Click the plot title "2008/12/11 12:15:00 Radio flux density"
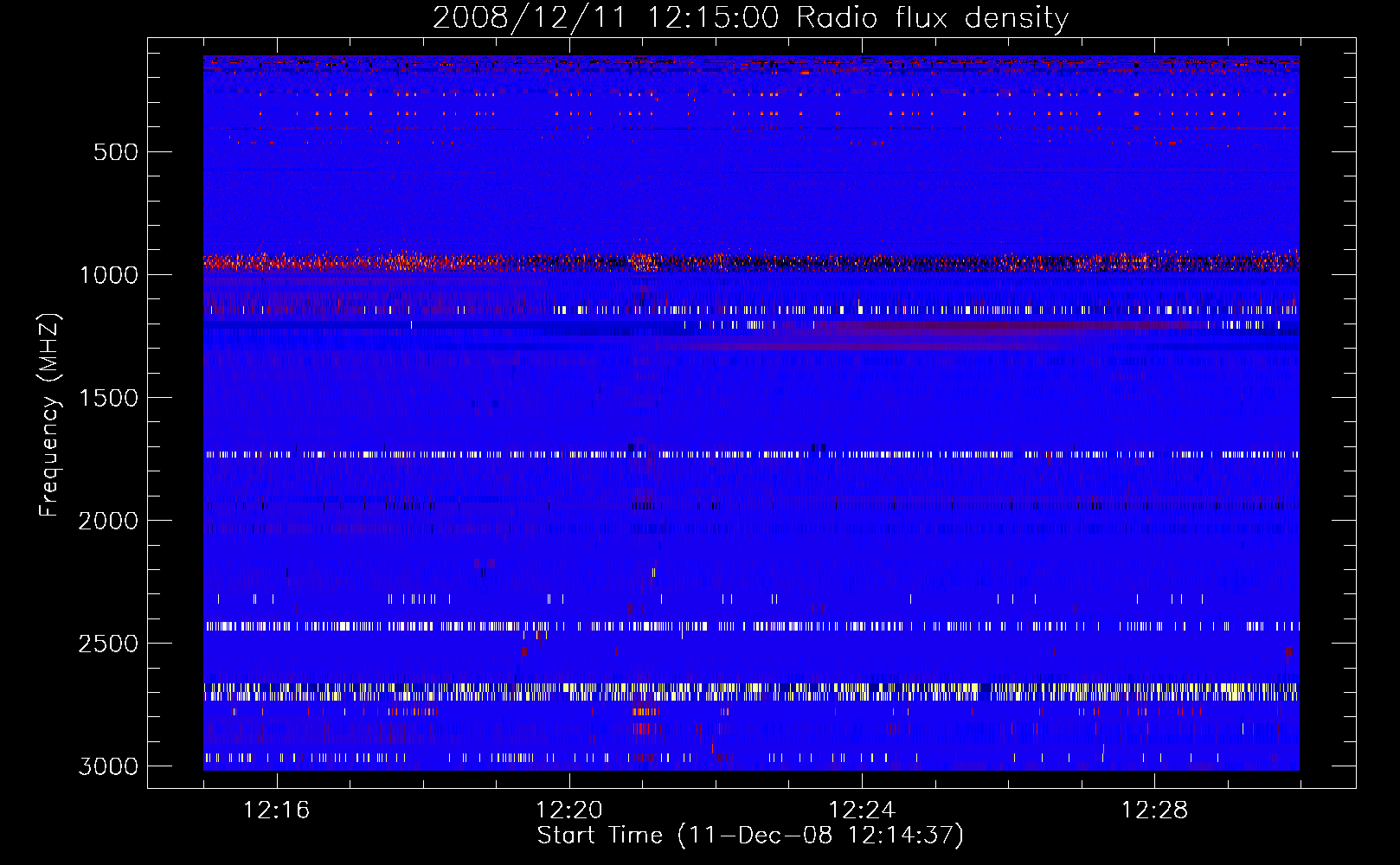 [x=750, y=17]
